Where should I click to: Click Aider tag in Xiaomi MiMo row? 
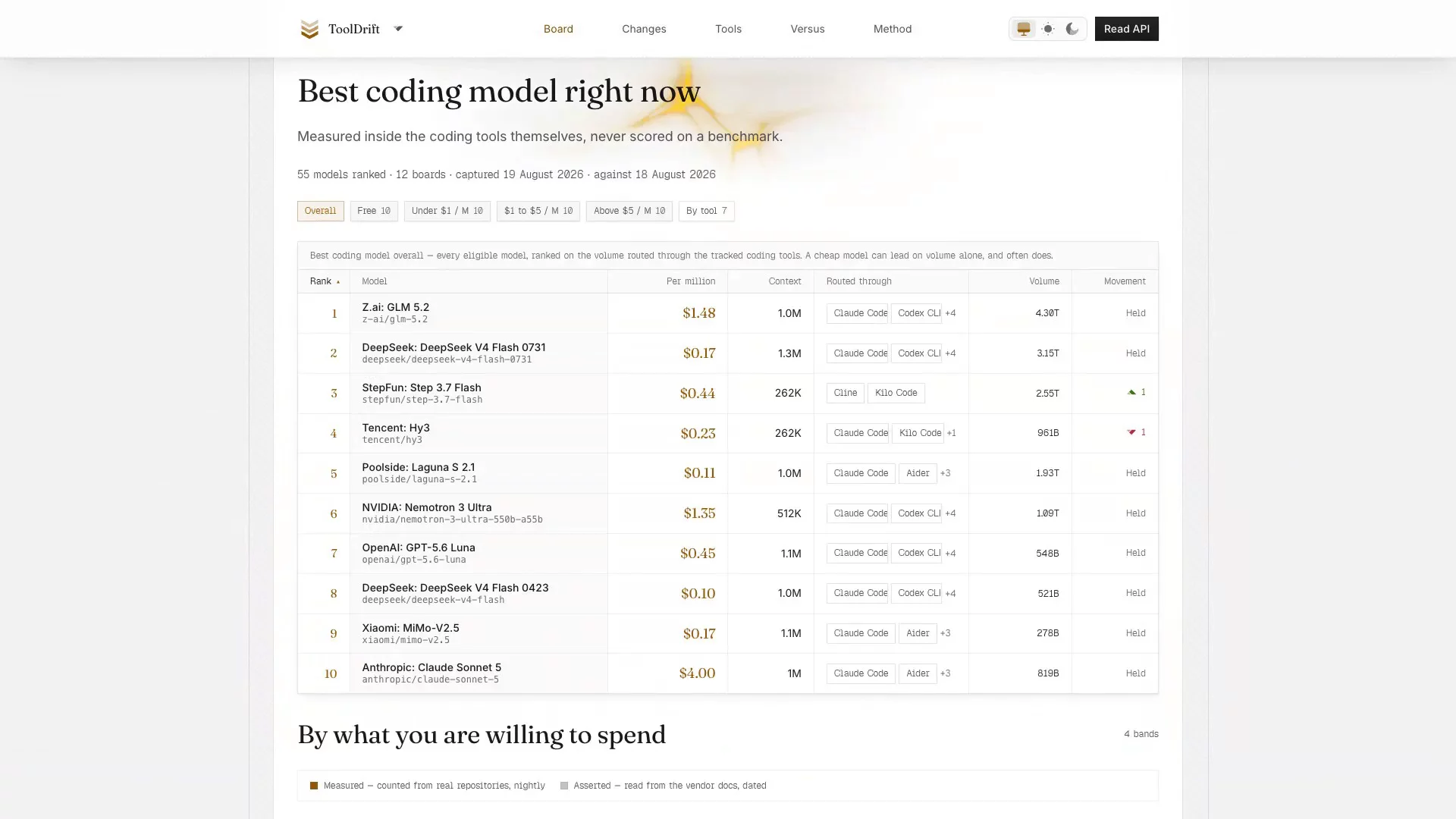point(918,633)
